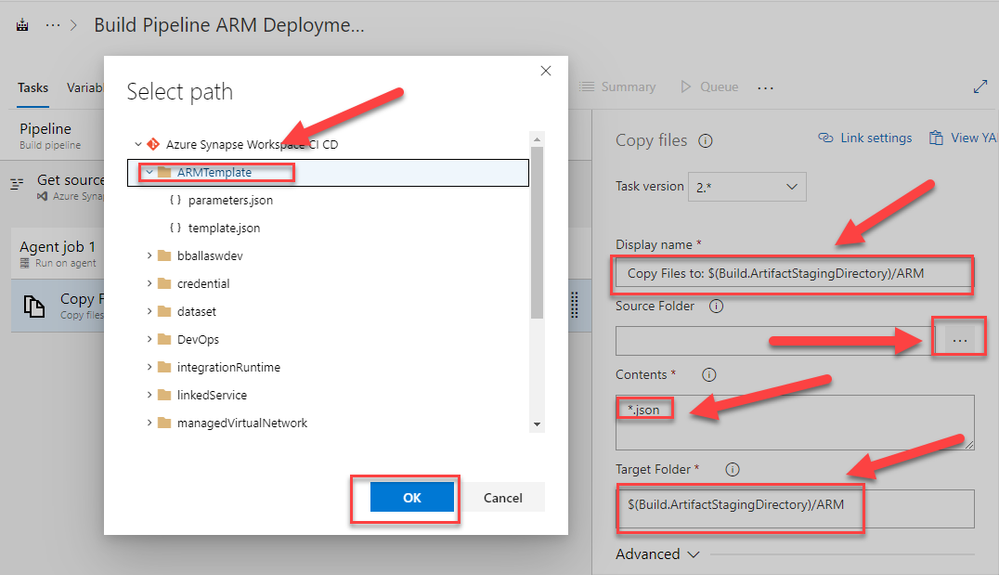This screenshot has width=999, height=575.
Task: Click the Get sources list icon
Action: (x=17, y=185)
